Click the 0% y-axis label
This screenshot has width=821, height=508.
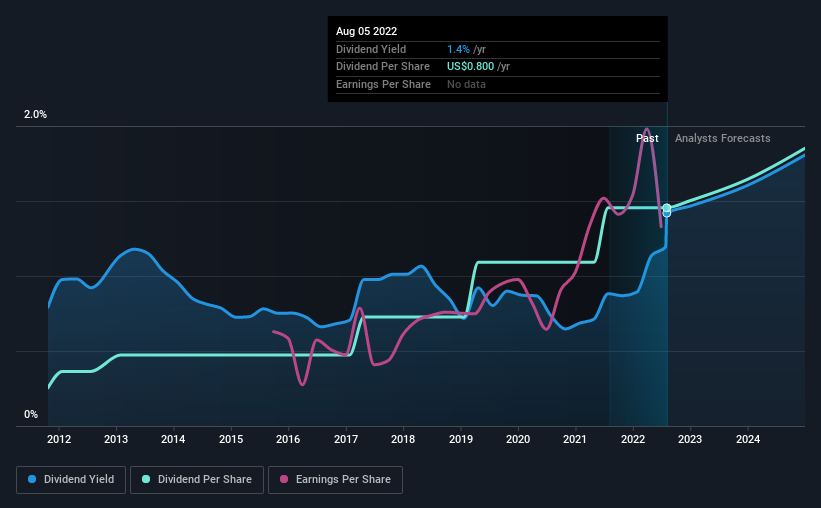pos(31,414)
